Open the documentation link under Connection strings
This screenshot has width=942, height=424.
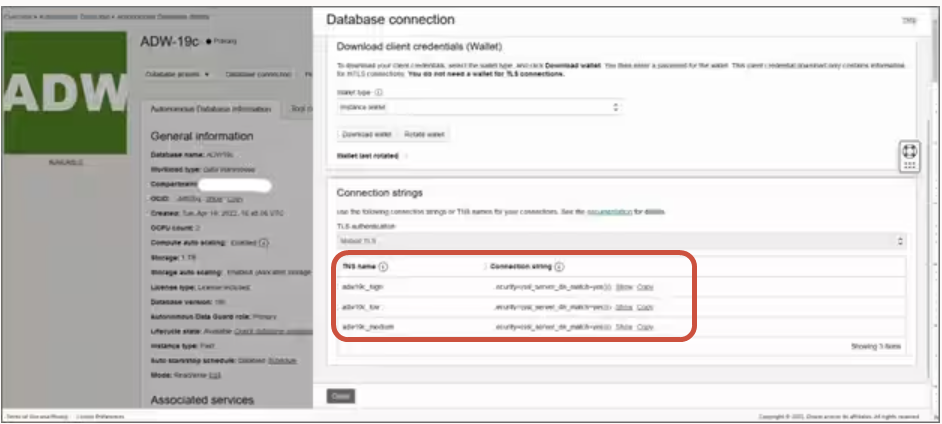[x=609, y=212]
